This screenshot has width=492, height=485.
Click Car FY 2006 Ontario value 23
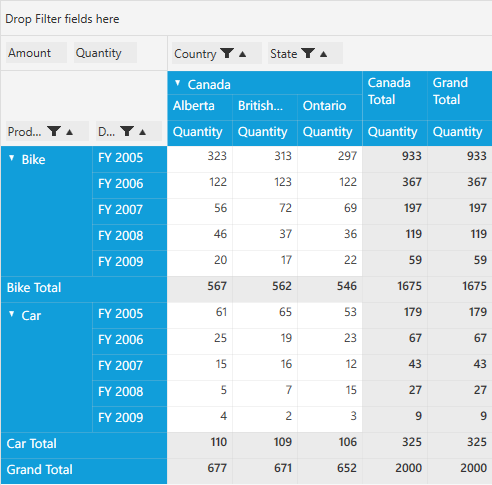pos(330,341)
